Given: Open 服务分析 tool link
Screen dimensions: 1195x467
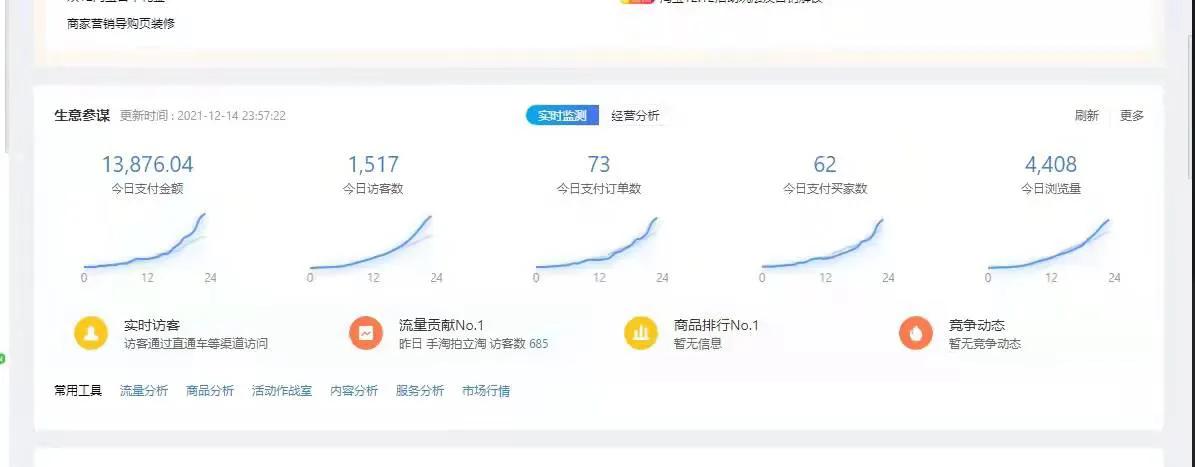Looking at the screenshot, I should tap(420, 391).
